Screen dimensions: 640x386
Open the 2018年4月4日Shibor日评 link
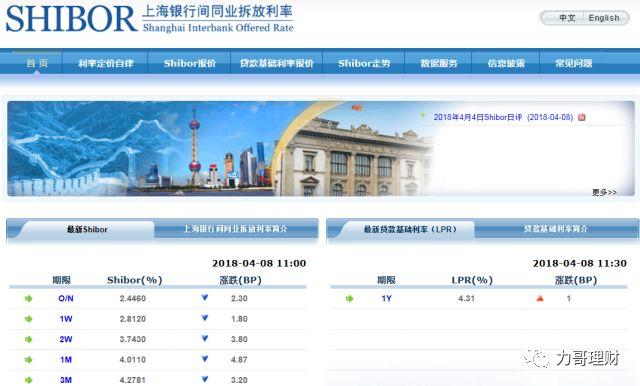click(503, 118)
